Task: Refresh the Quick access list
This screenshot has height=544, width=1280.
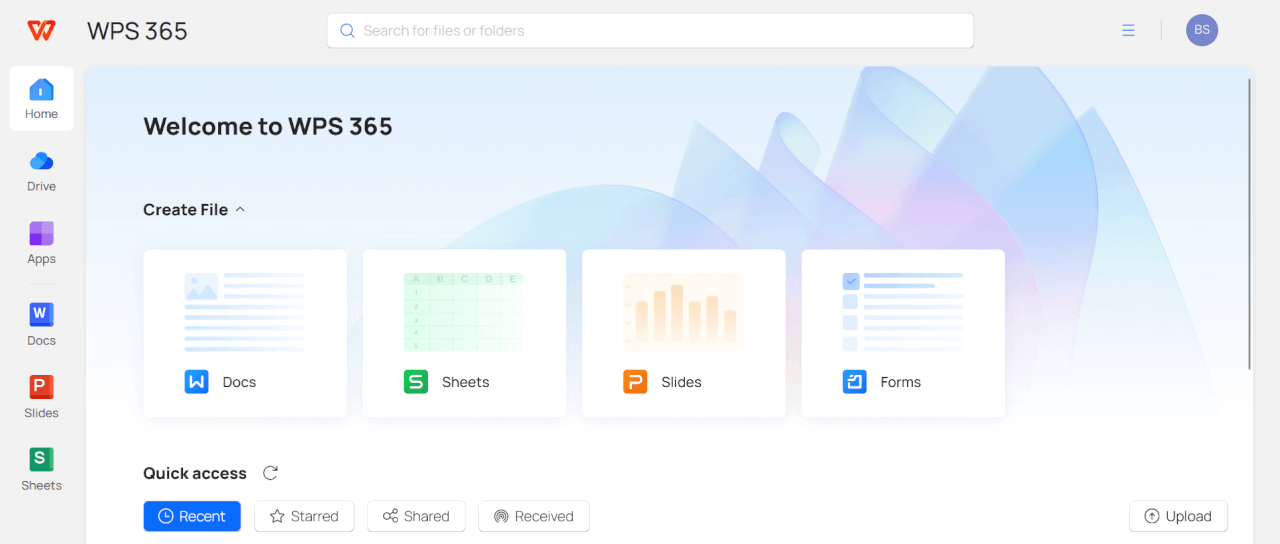Action: [x=270, y=473]
